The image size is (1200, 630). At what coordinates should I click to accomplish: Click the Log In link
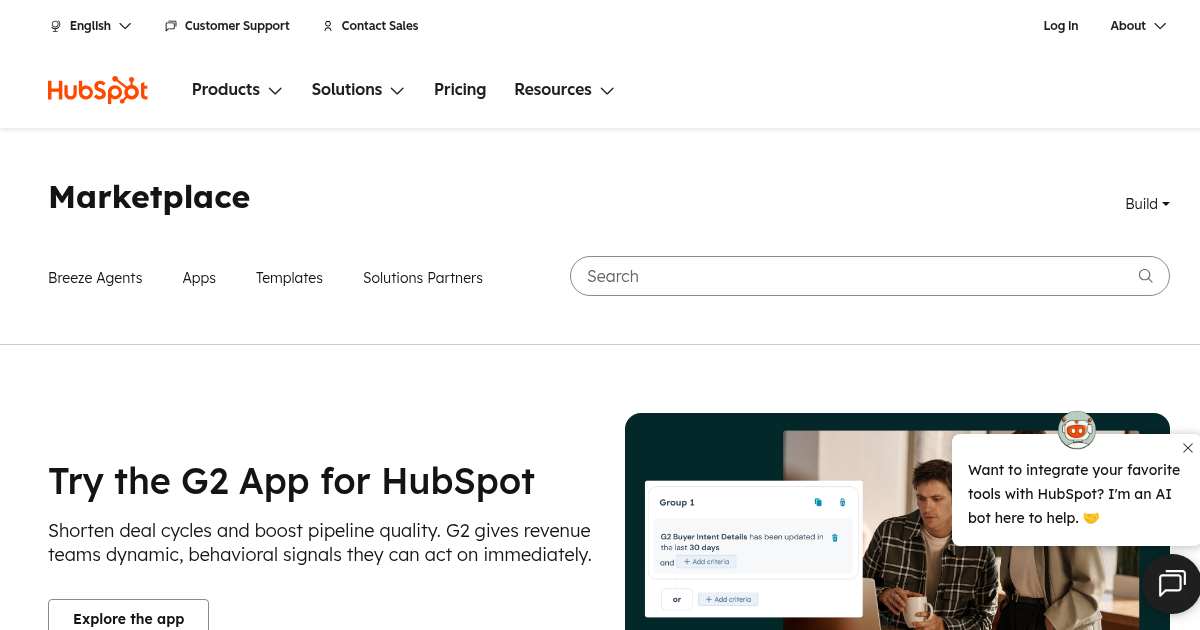click(x=1060, y=26)
